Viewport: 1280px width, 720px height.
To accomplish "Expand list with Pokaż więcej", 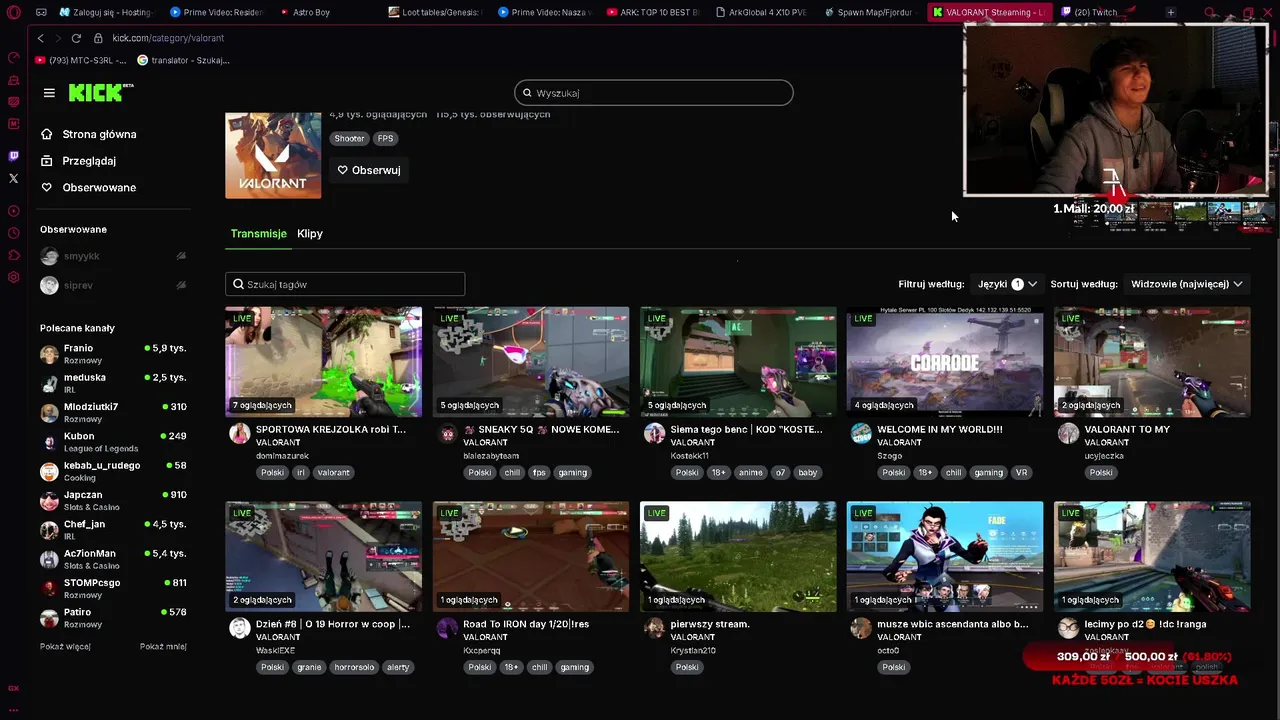I will coord(65,646).
